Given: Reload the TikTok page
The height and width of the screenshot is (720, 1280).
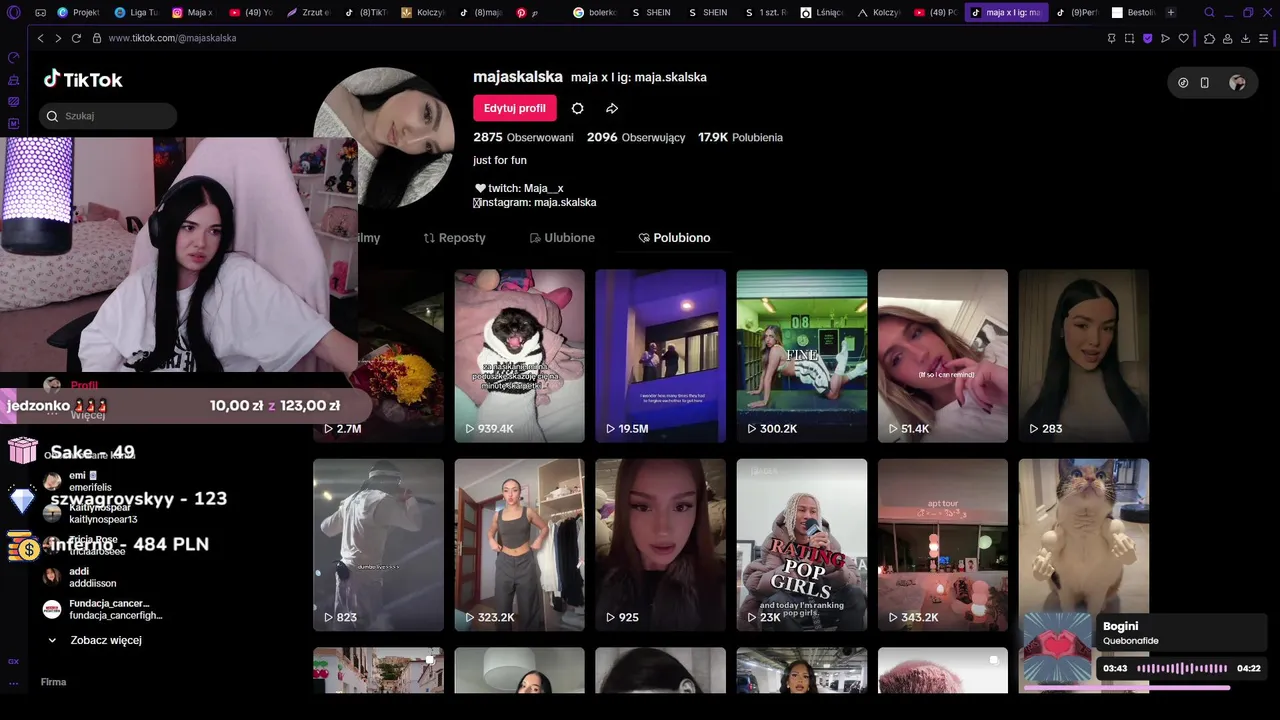Looking at the screenshot, I should coord(76,38).
